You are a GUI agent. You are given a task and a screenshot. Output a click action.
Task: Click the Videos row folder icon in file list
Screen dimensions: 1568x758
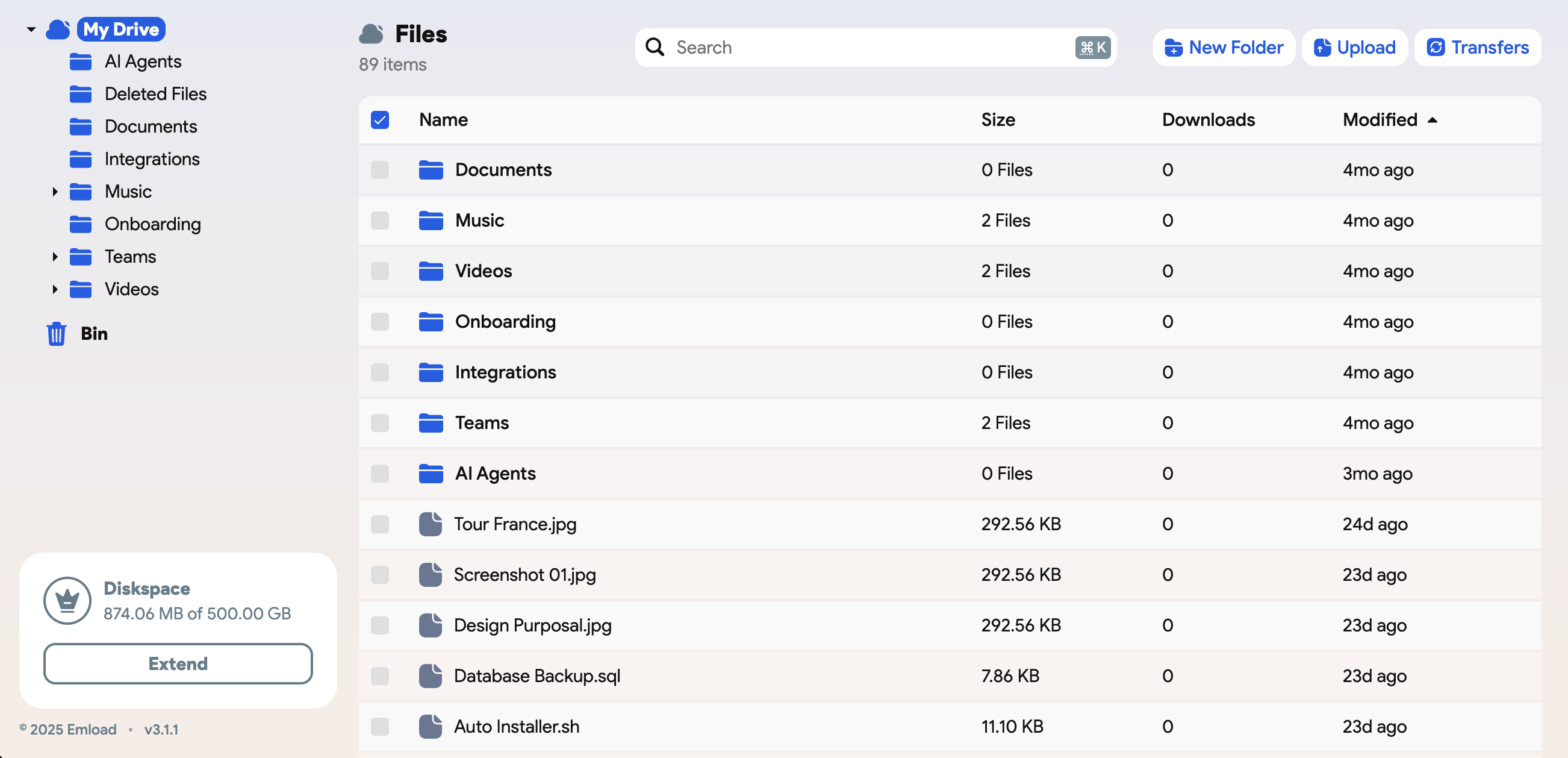(431, 271)
